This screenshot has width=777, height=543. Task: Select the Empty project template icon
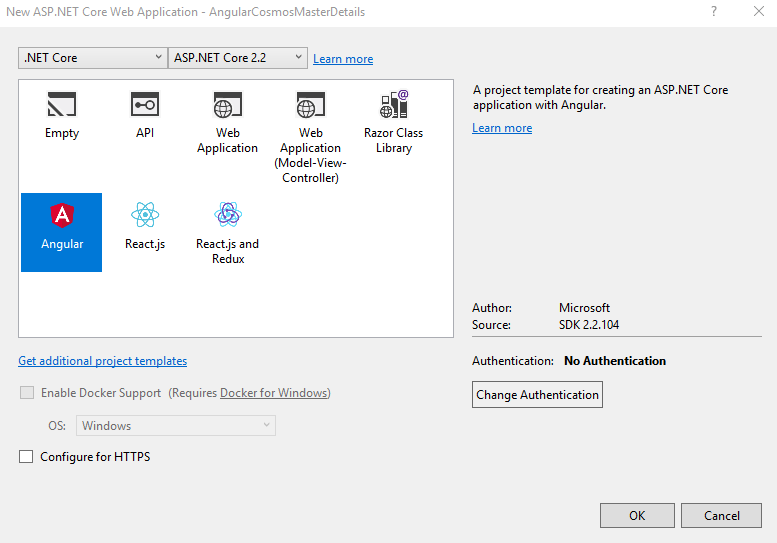[x=62, y=105]
